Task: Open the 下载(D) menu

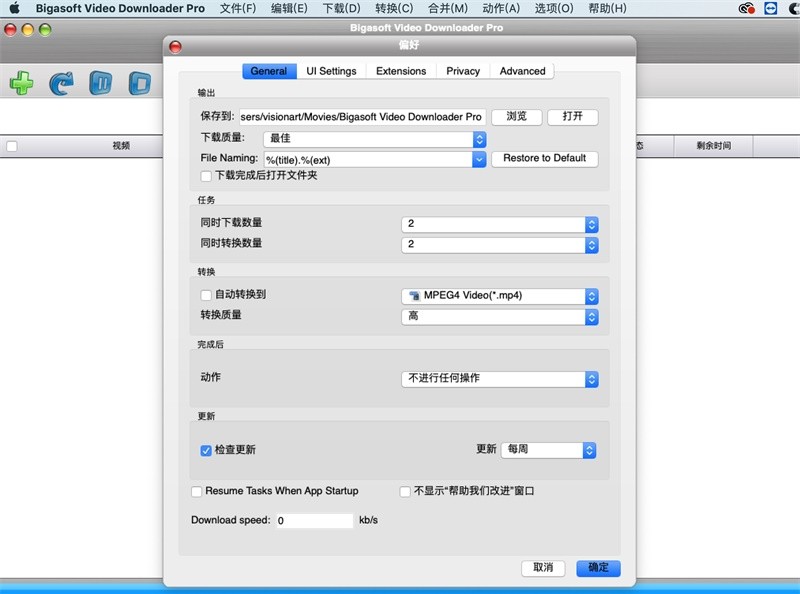Action: coord(341,8)
